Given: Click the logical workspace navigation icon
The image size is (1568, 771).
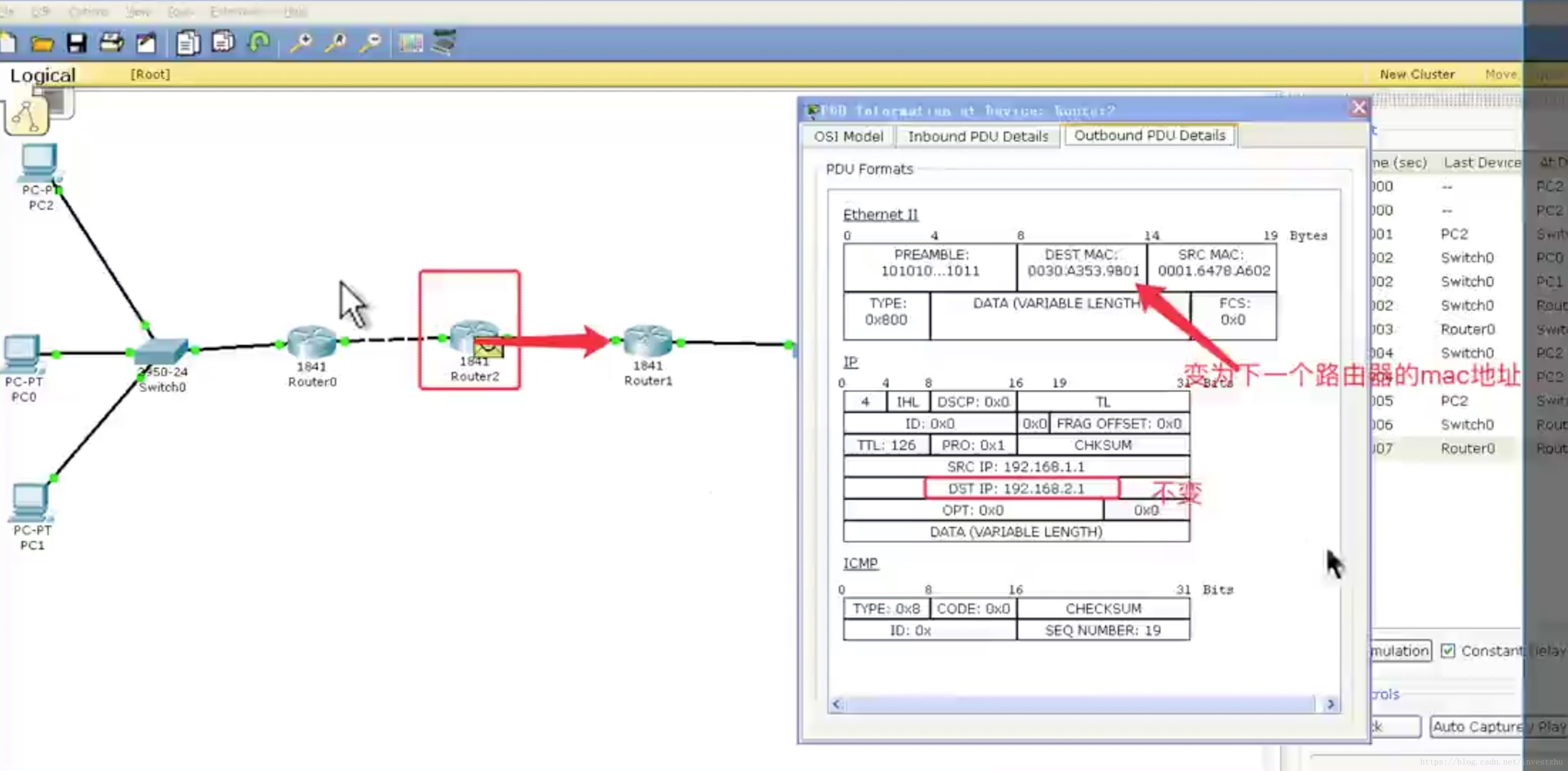Looking at the screenshot, I should coord(27,115).
